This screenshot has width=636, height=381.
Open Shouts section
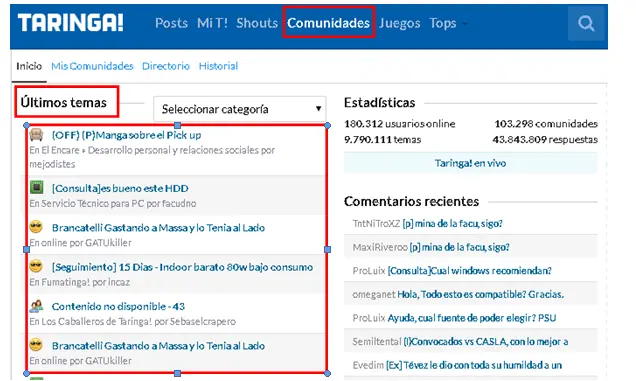pyautogui.click(x=257, y=23)
